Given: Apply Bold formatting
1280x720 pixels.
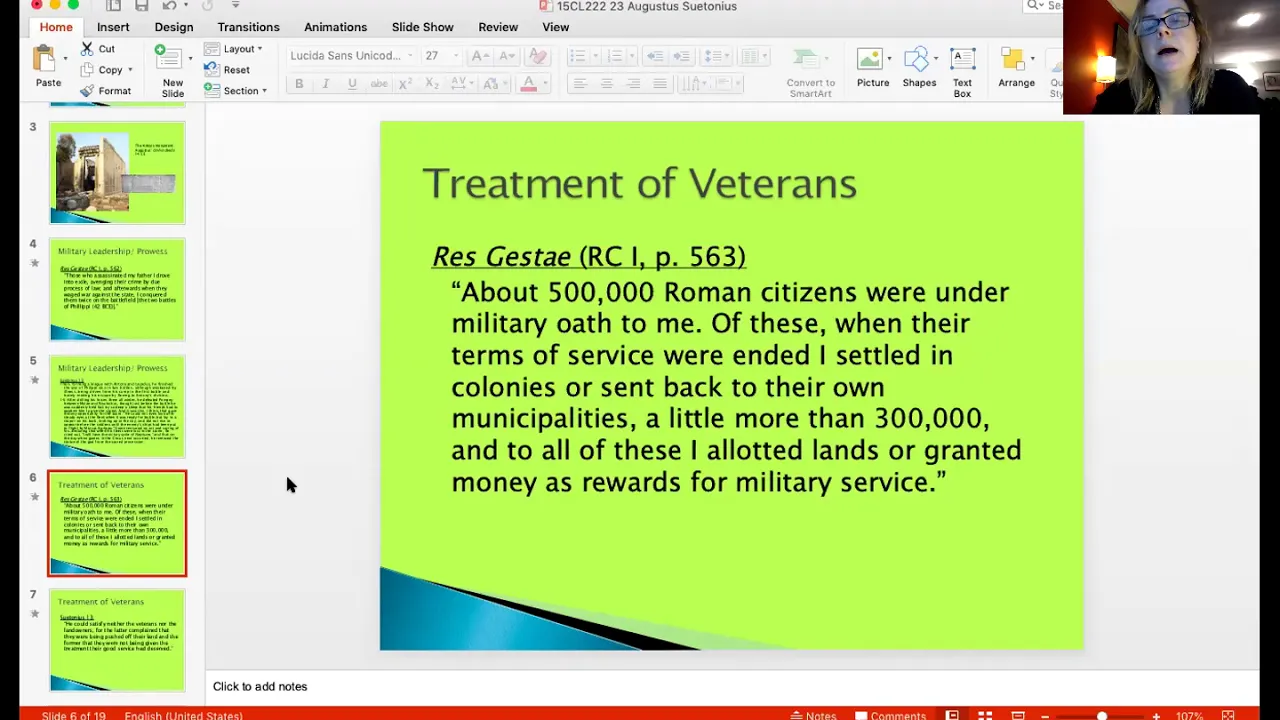Looking at the screenshot, I should point(299,84).
